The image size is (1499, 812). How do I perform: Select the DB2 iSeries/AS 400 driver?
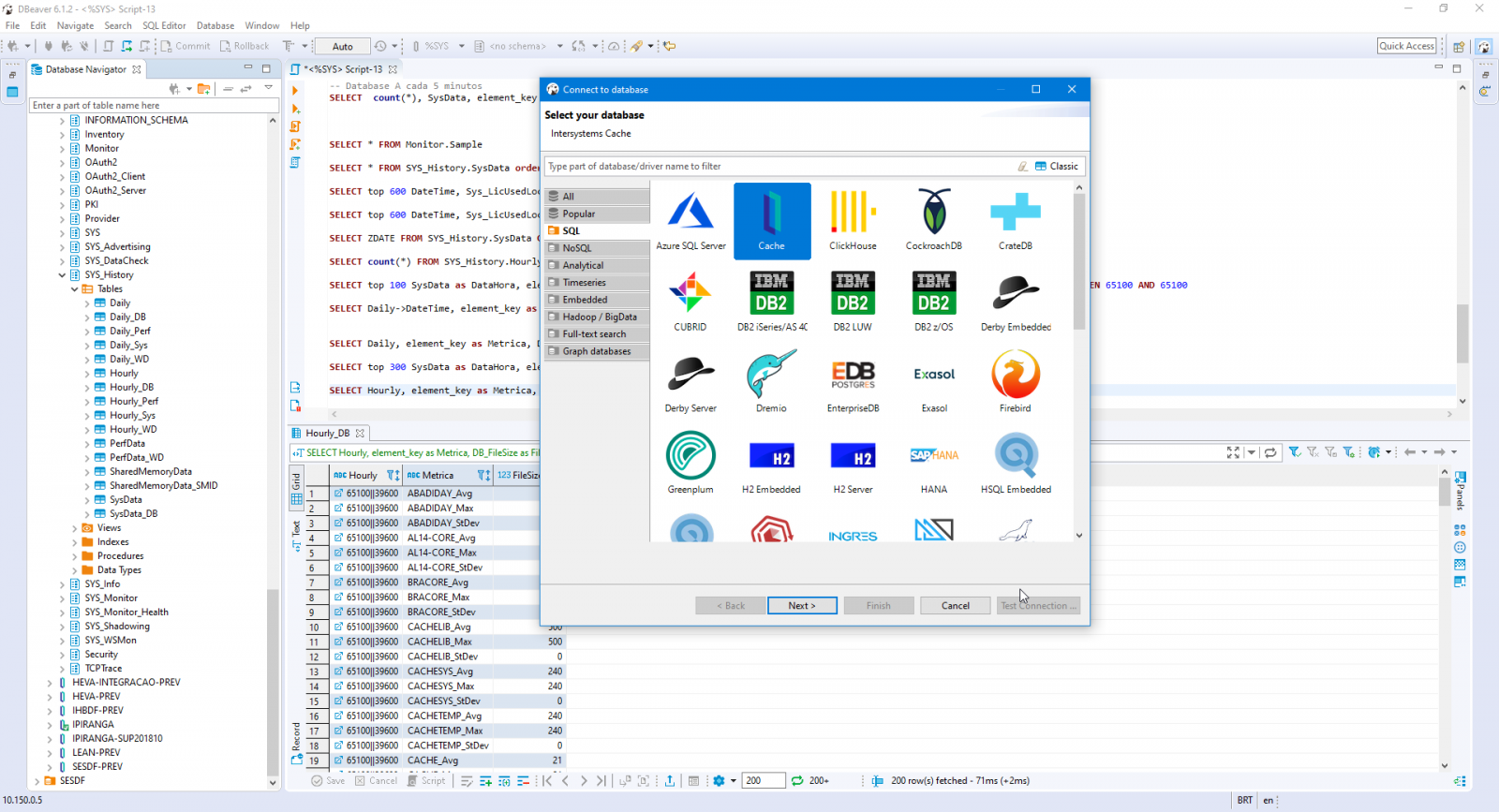772,302
